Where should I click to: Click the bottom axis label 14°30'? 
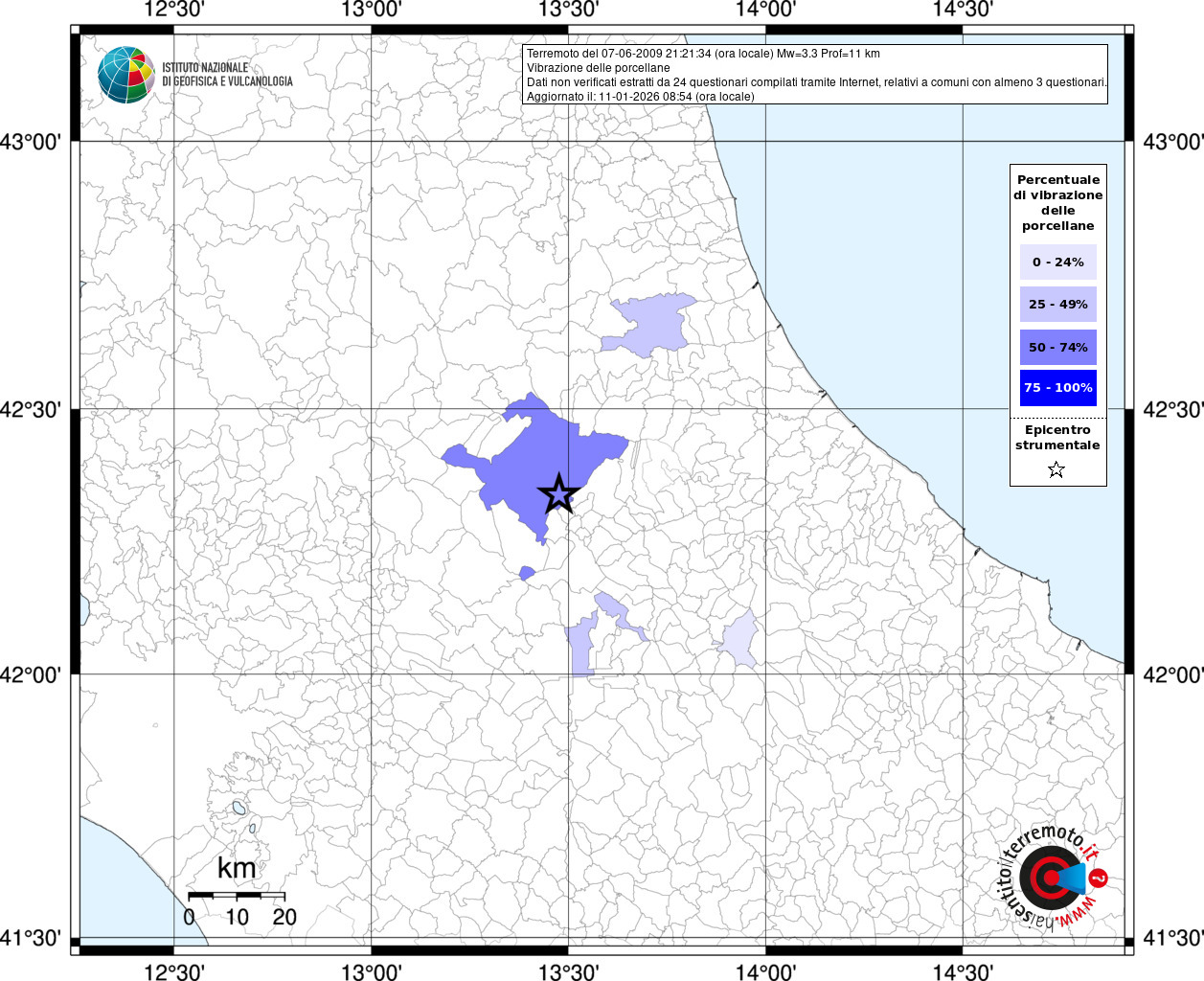[x=963, y=971]
